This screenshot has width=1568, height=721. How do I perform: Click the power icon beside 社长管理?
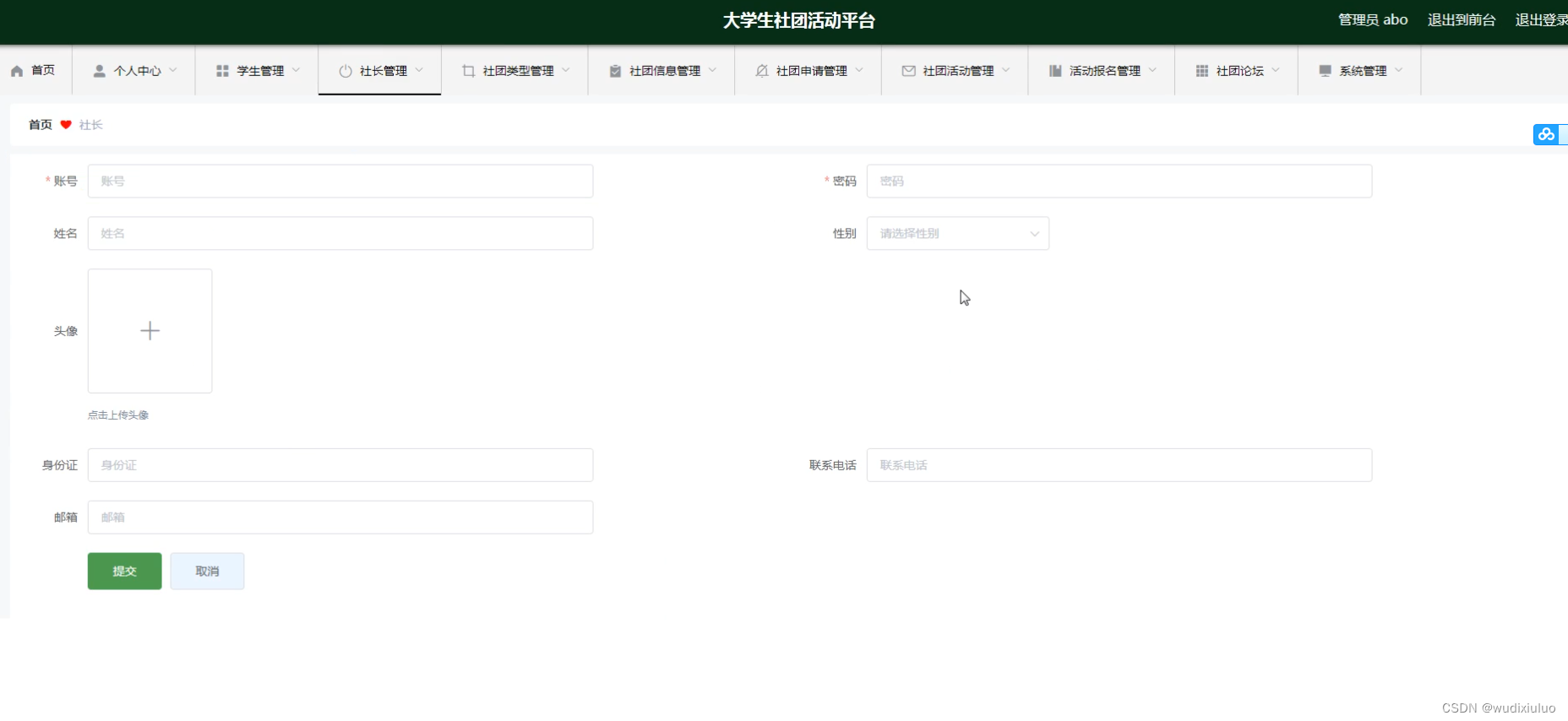346,71
